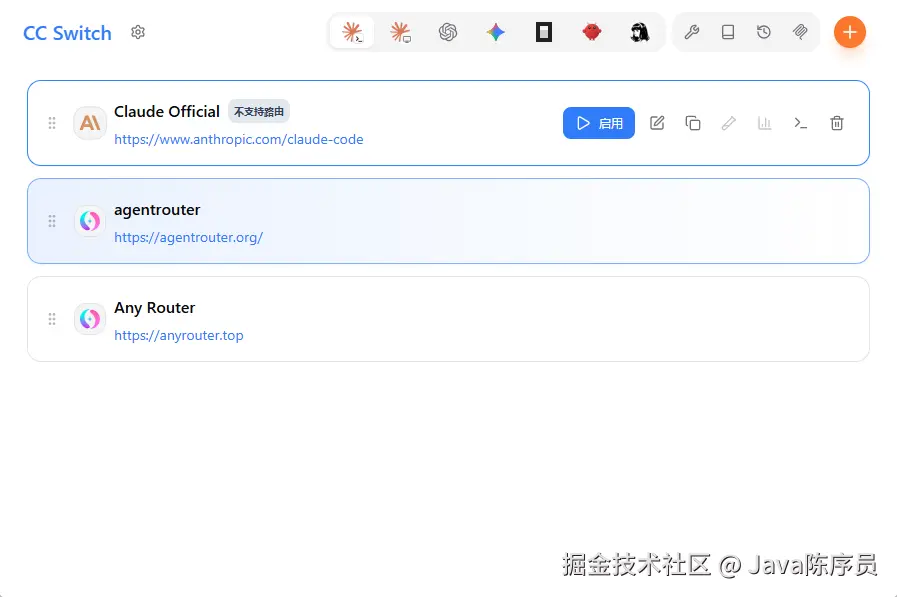Switch to the black square app tab

tap(544, 32)
